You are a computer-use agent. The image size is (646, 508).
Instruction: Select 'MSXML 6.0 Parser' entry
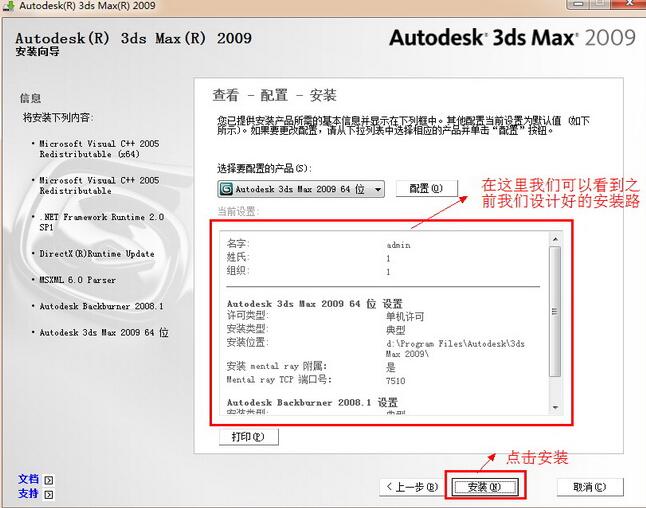(77, 280)
